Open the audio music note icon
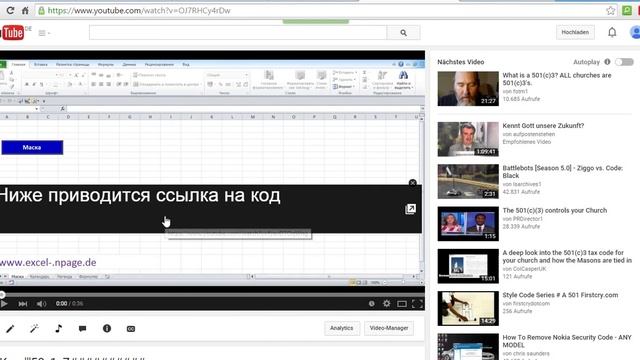Viewport: 640px width, 360px height. coord(58,329)
